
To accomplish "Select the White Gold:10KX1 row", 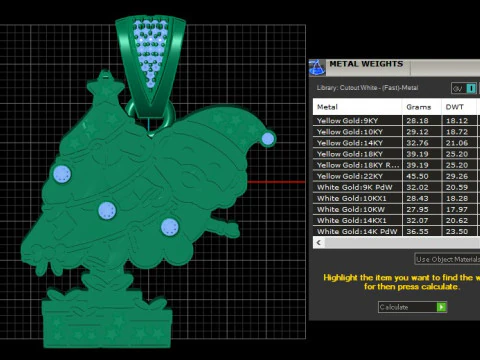I will (396, 198).
